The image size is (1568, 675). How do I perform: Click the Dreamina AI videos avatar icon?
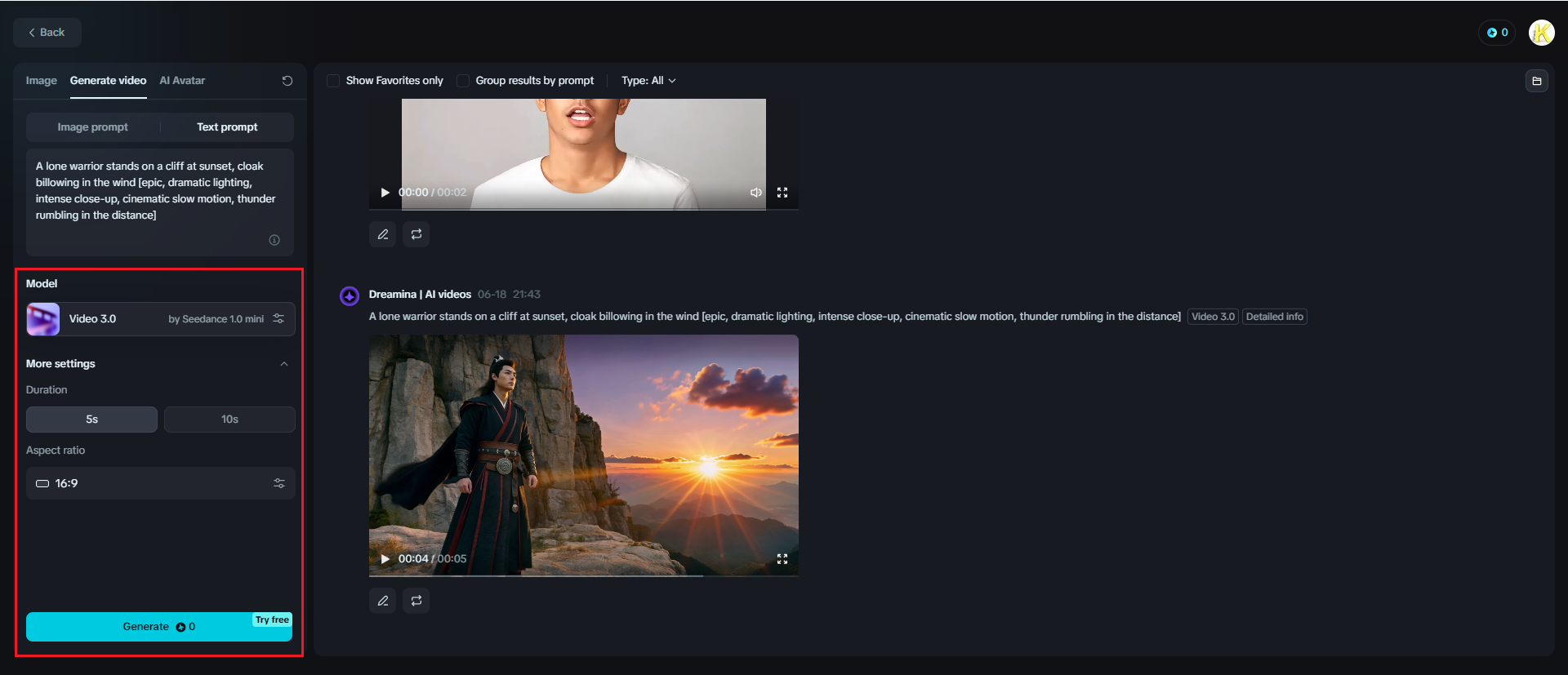point(350,295)
